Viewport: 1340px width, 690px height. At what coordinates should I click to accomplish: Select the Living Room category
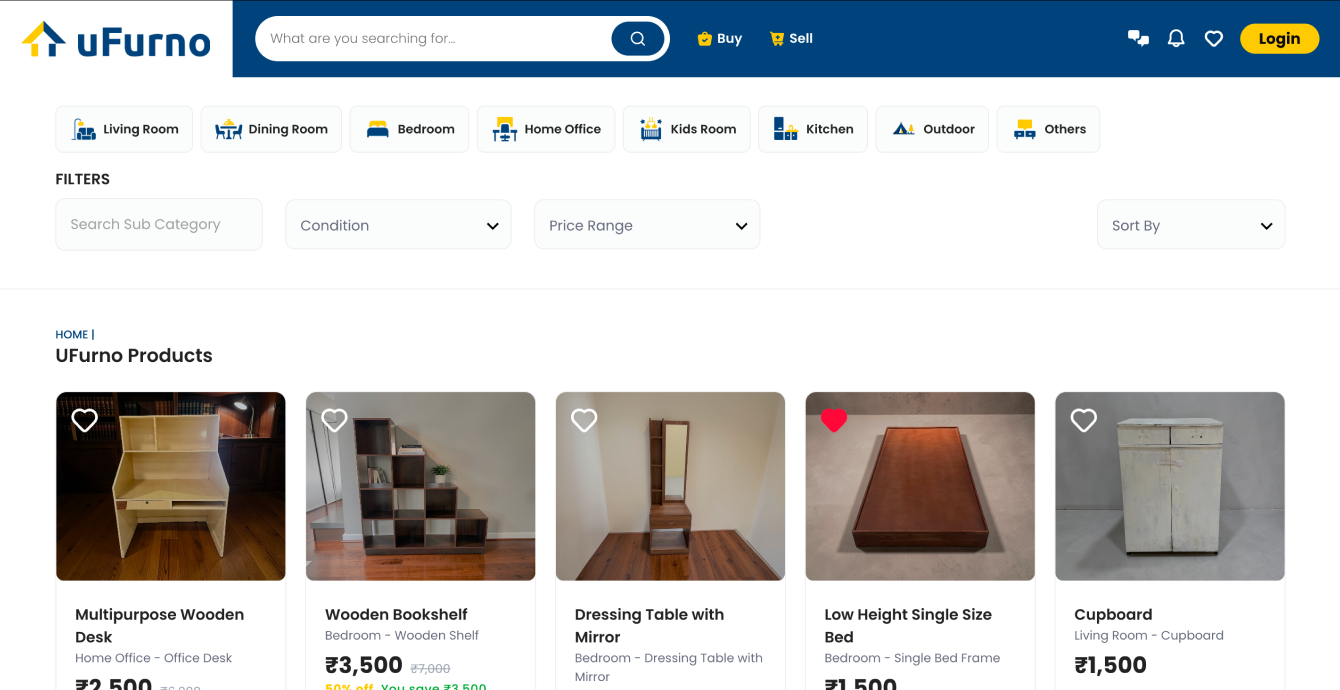point(124,129)
